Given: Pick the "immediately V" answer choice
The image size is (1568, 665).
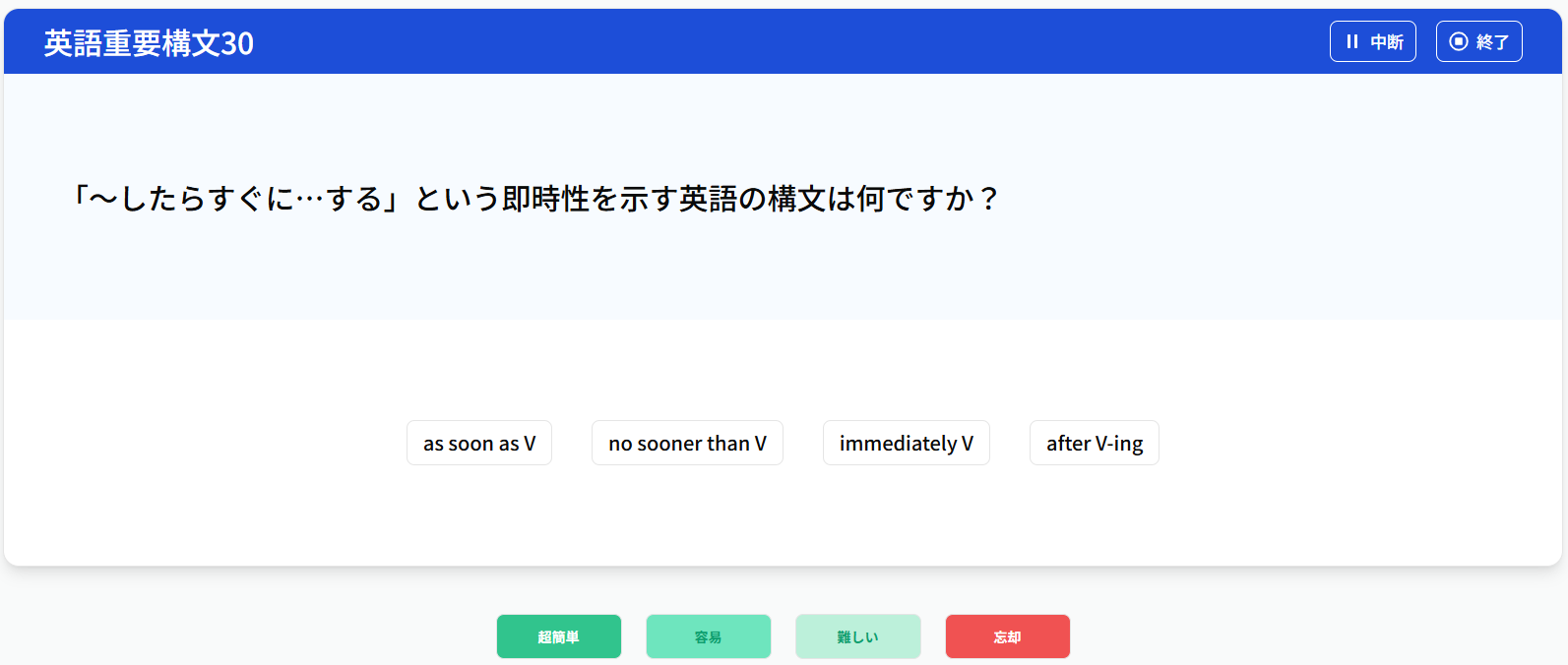Looking at the screenshot, I should point(906,444).
